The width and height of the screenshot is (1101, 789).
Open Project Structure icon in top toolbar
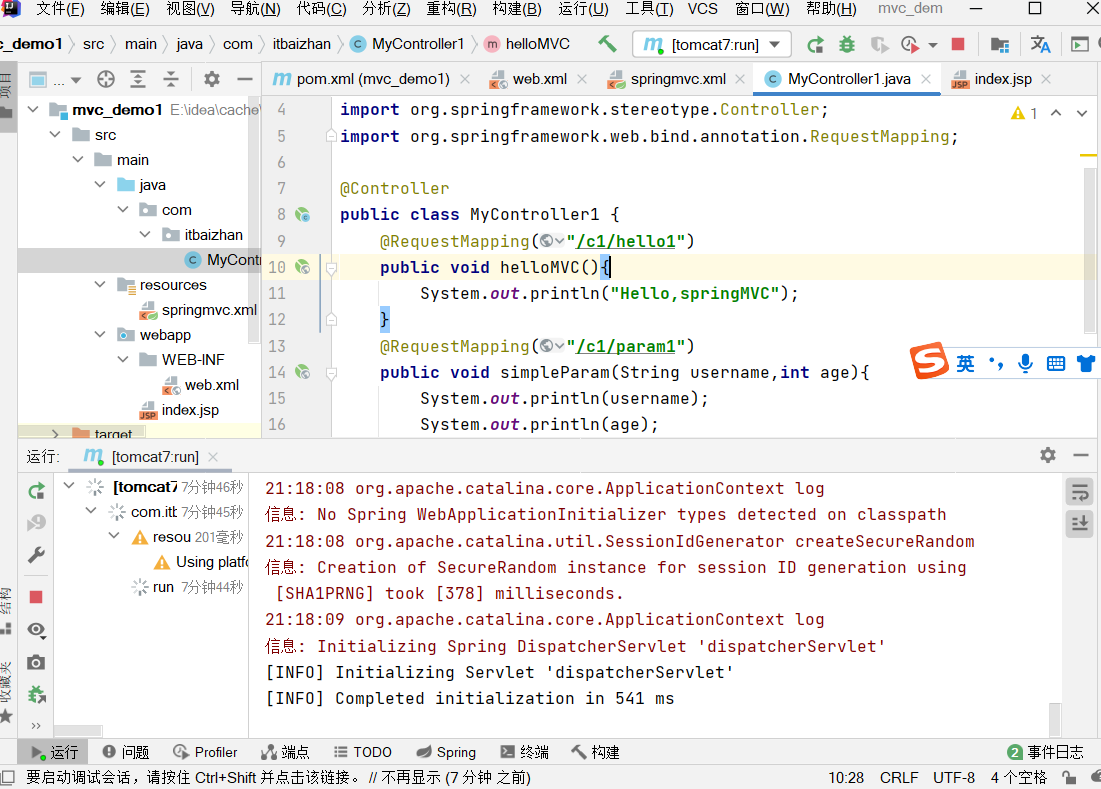coord(1000,45)
